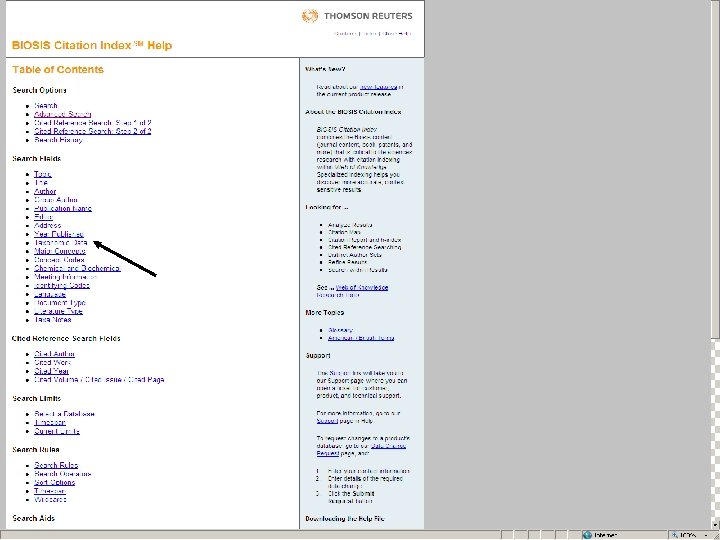Open the Major Concepts link
The width and height of the screenshot is (720, 540).
click(60, 251)
